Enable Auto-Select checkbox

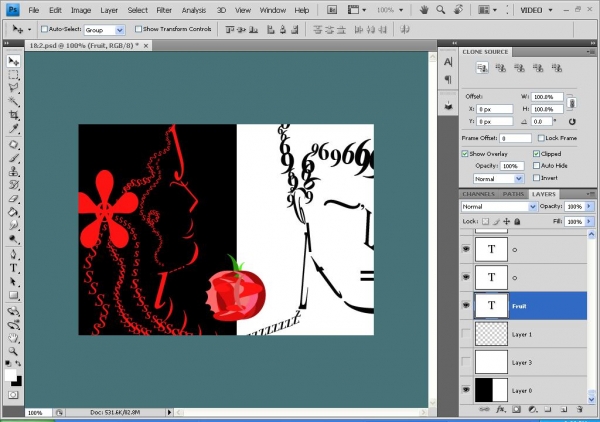[44, 29]
